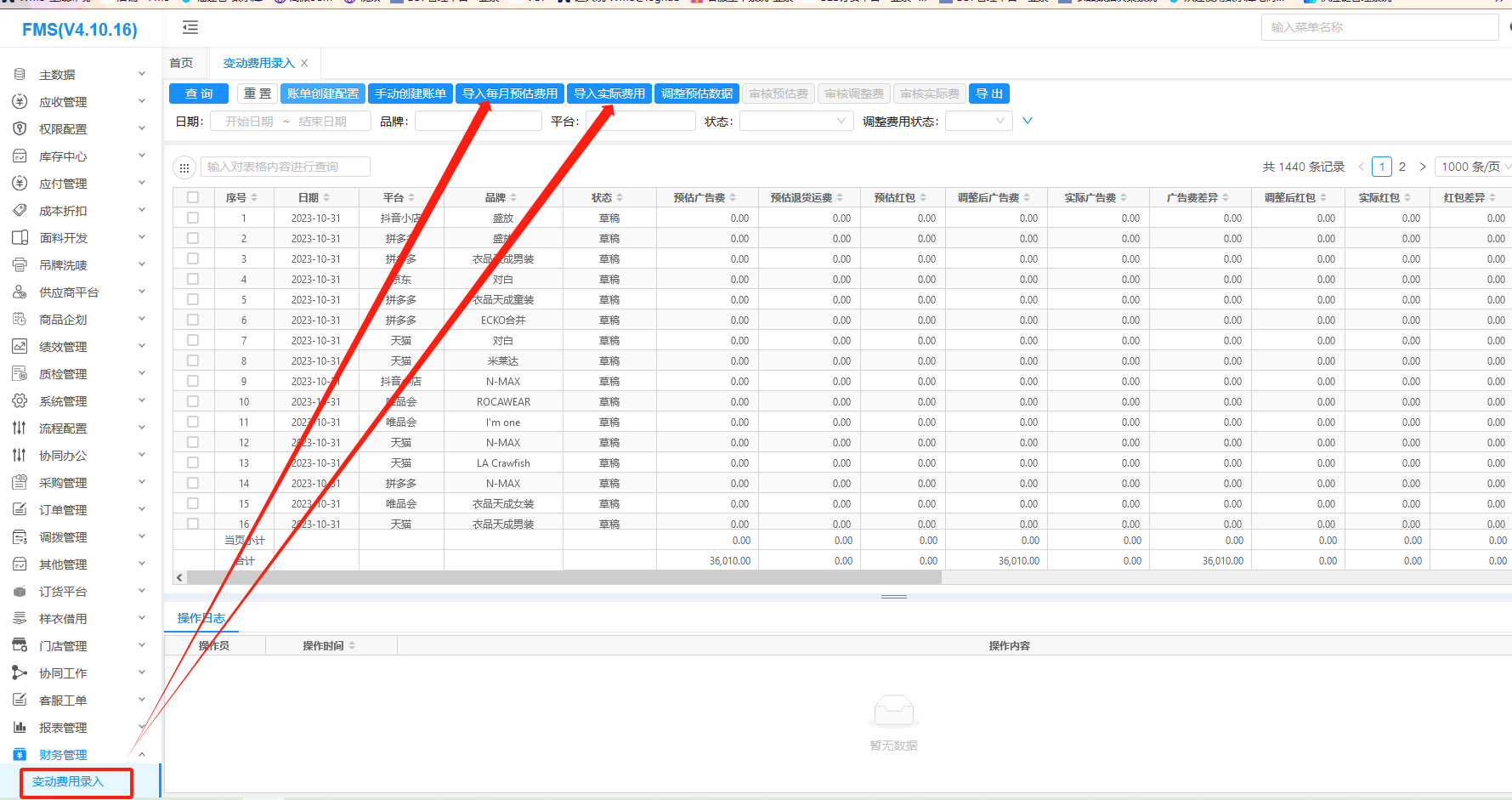1512x800 pixels.
Task: Open the 状态 dropdown filter
Action: coord(796,122)
